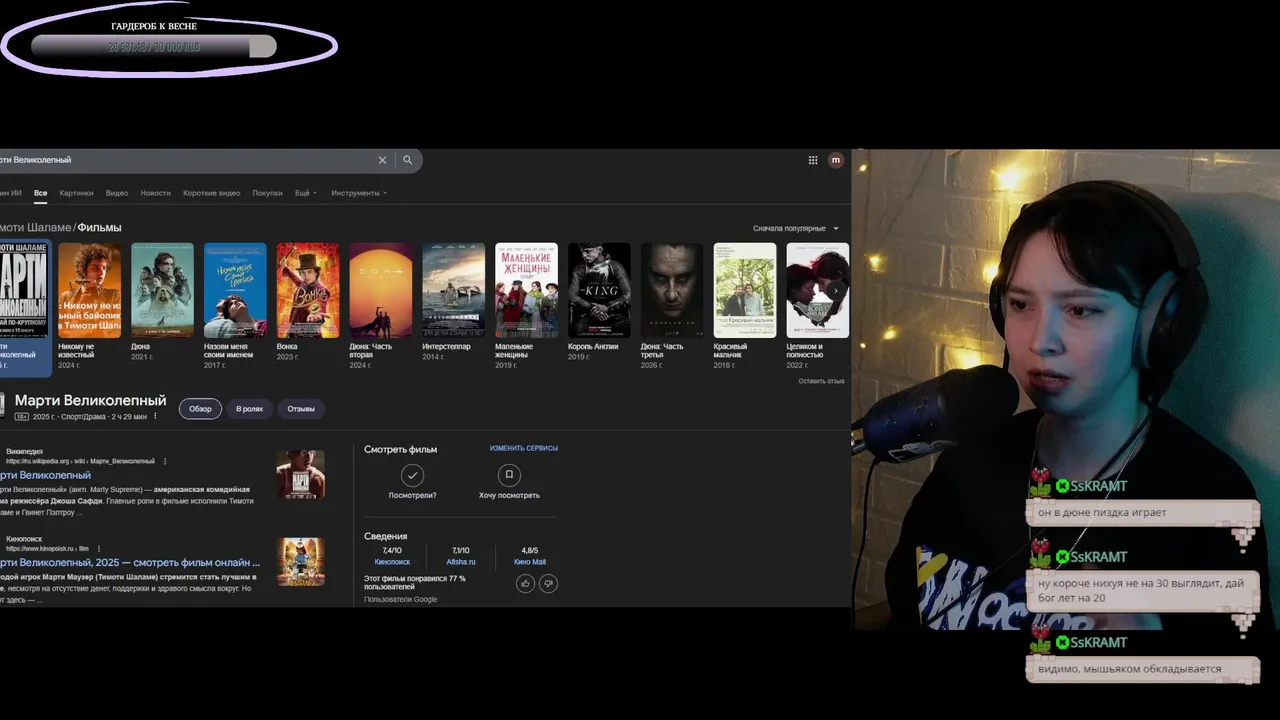Viewport: 1280px width, 720px height.
Task: Switch to the Картинки tab
Action: tap(76, 193)
